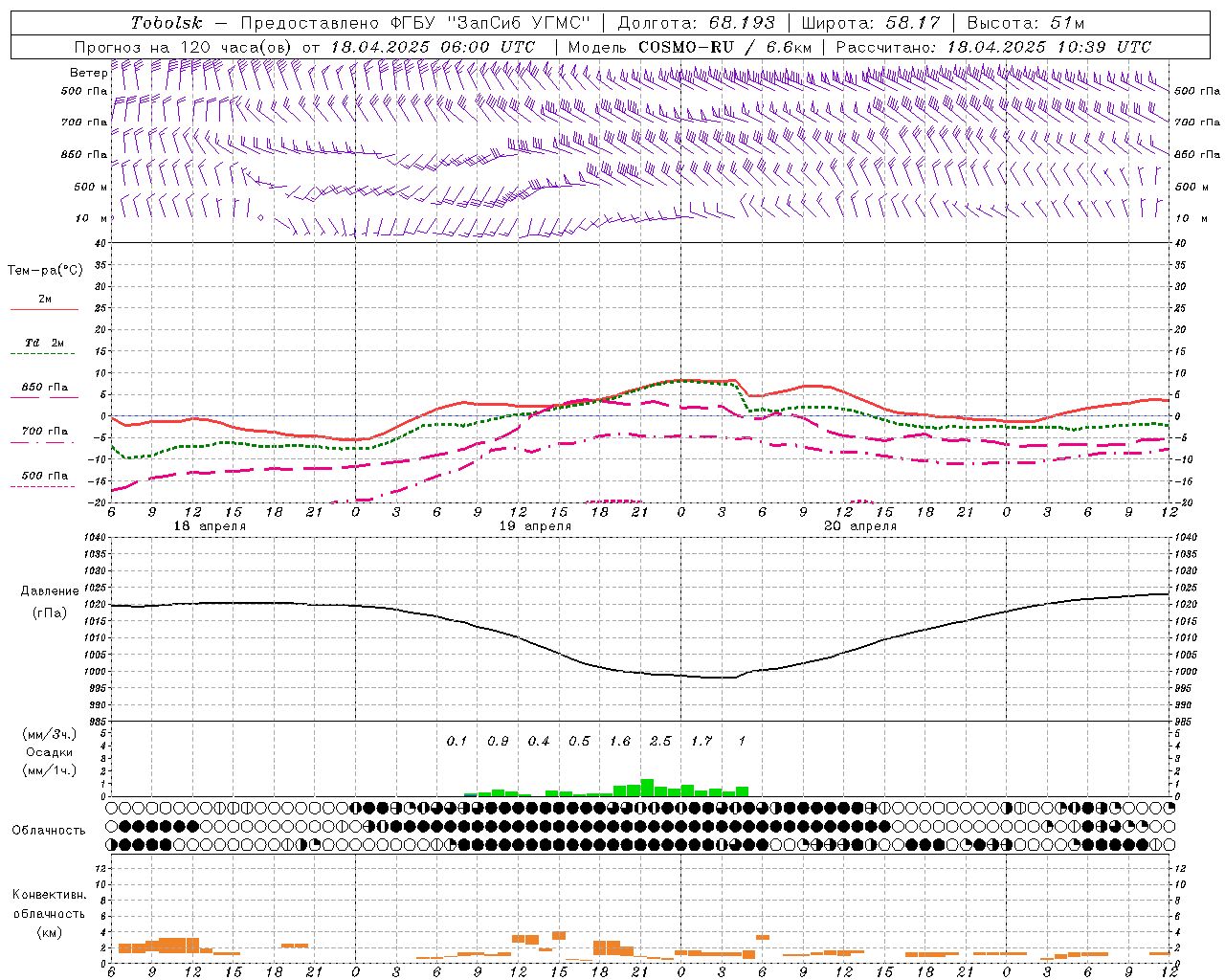The width and height of the screenshot is (1225, 980).
Task: Select the "Давление" pressure panel label
Action: [x=50, y=591]
